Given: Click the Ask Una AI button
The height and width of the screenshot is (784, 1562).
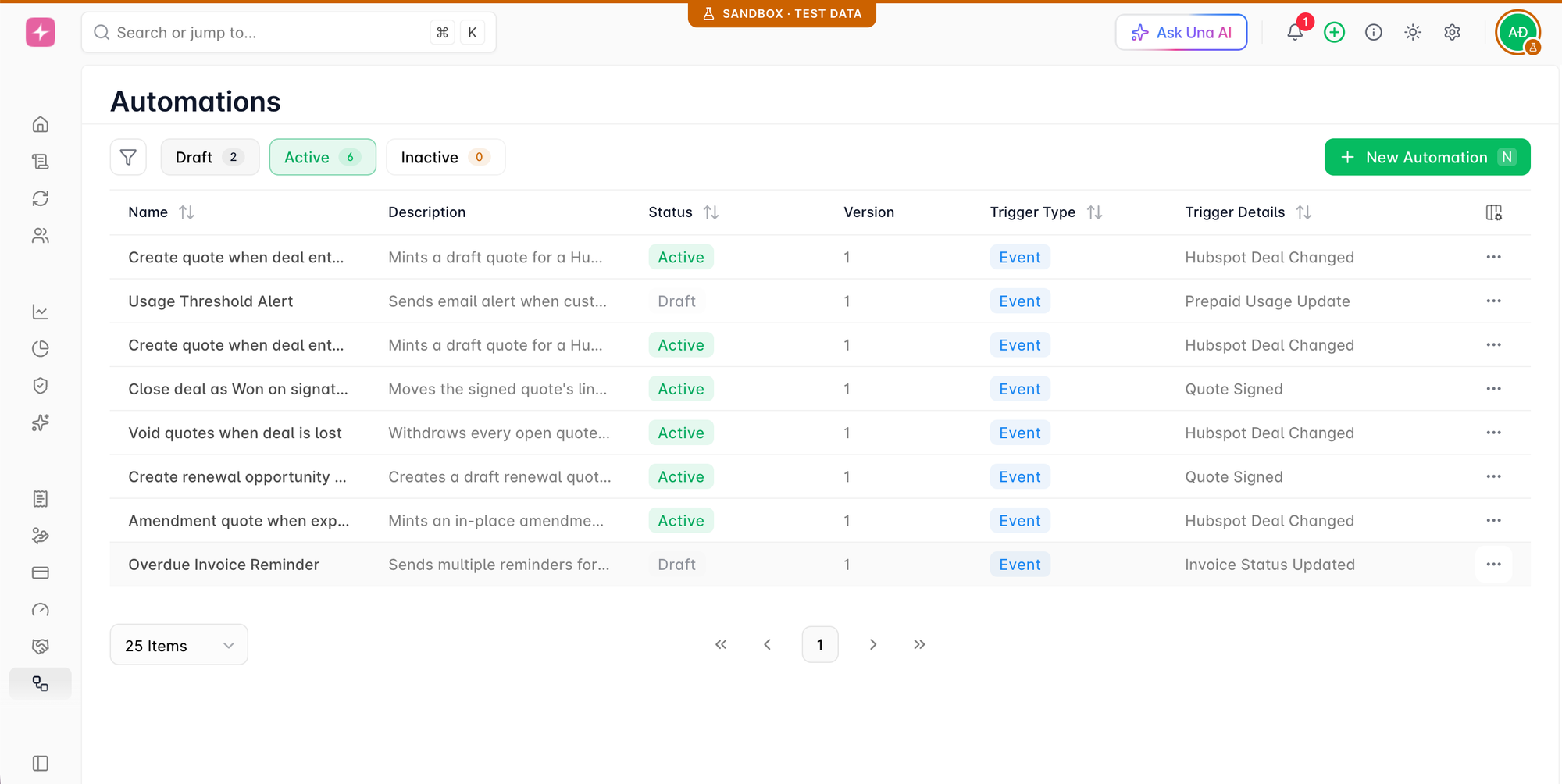Looking at the screenshot, I should tap(1181, 32).
